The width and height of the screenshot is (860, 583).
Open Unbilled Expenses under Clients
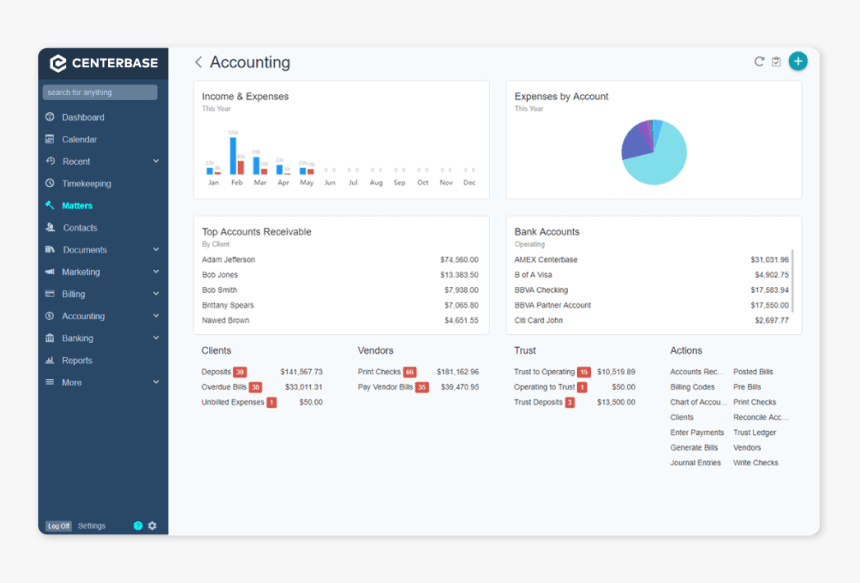(x=233, y=402)
